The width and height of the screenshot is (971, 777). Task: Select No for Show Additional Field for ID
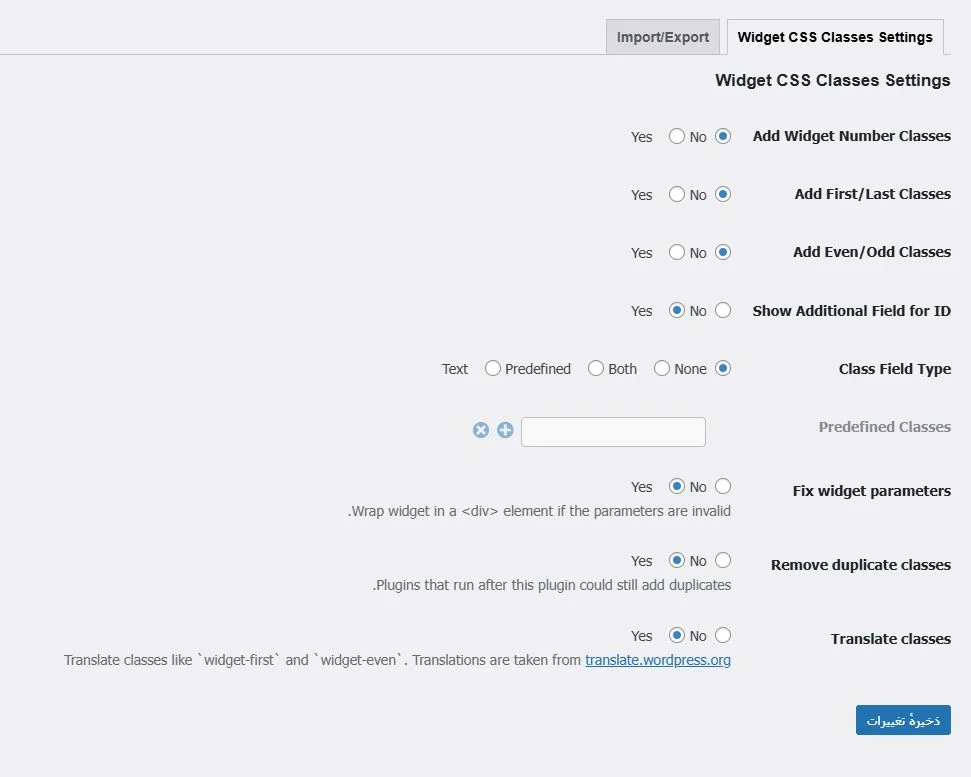(723, 310)
